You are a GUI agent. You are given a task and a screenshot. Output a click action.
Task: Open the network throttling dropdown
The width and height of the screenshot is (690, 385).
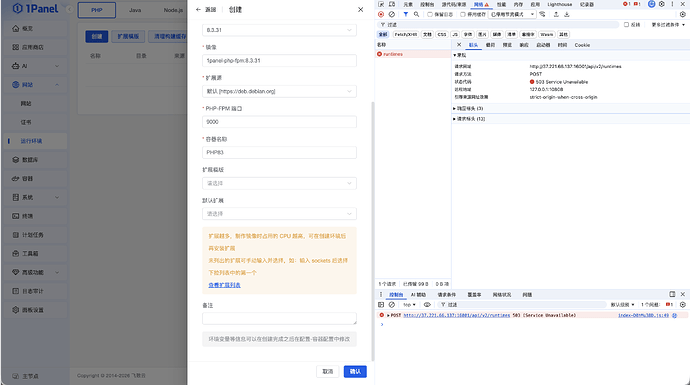[512, 15]
